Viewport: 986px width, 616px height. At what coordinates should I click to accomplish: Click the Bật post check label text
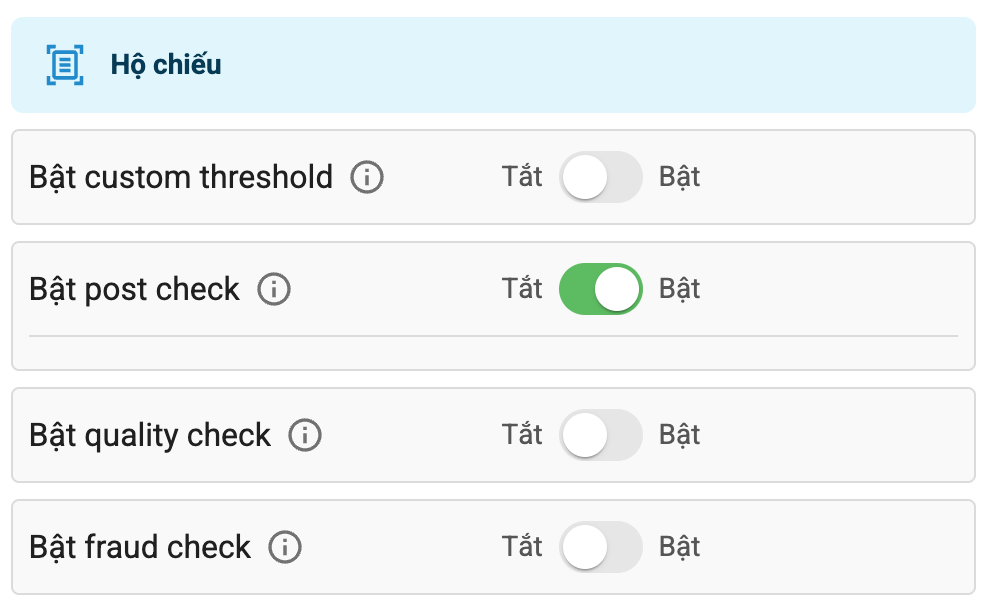click(135, 290)
